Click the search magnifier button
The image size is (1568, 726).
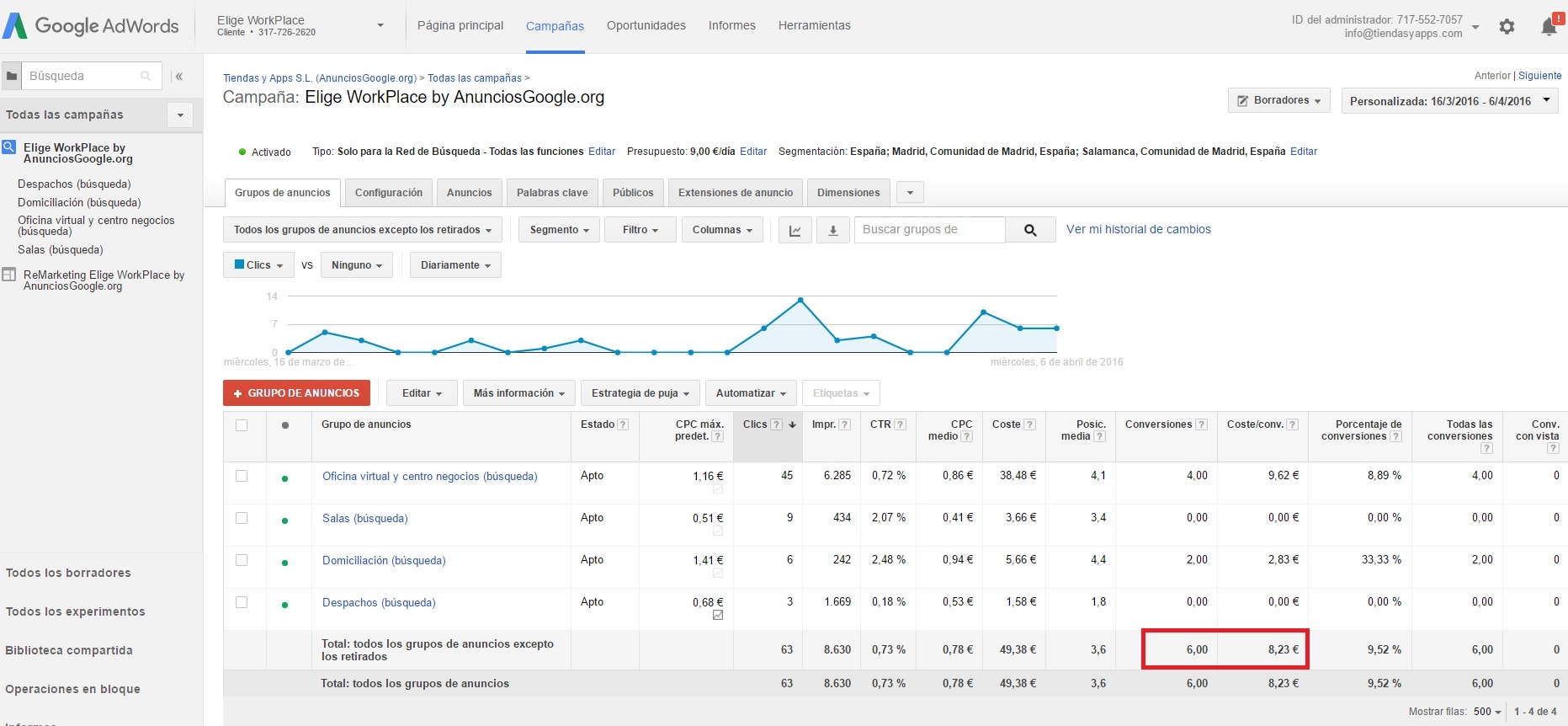tap(1030, 230)
